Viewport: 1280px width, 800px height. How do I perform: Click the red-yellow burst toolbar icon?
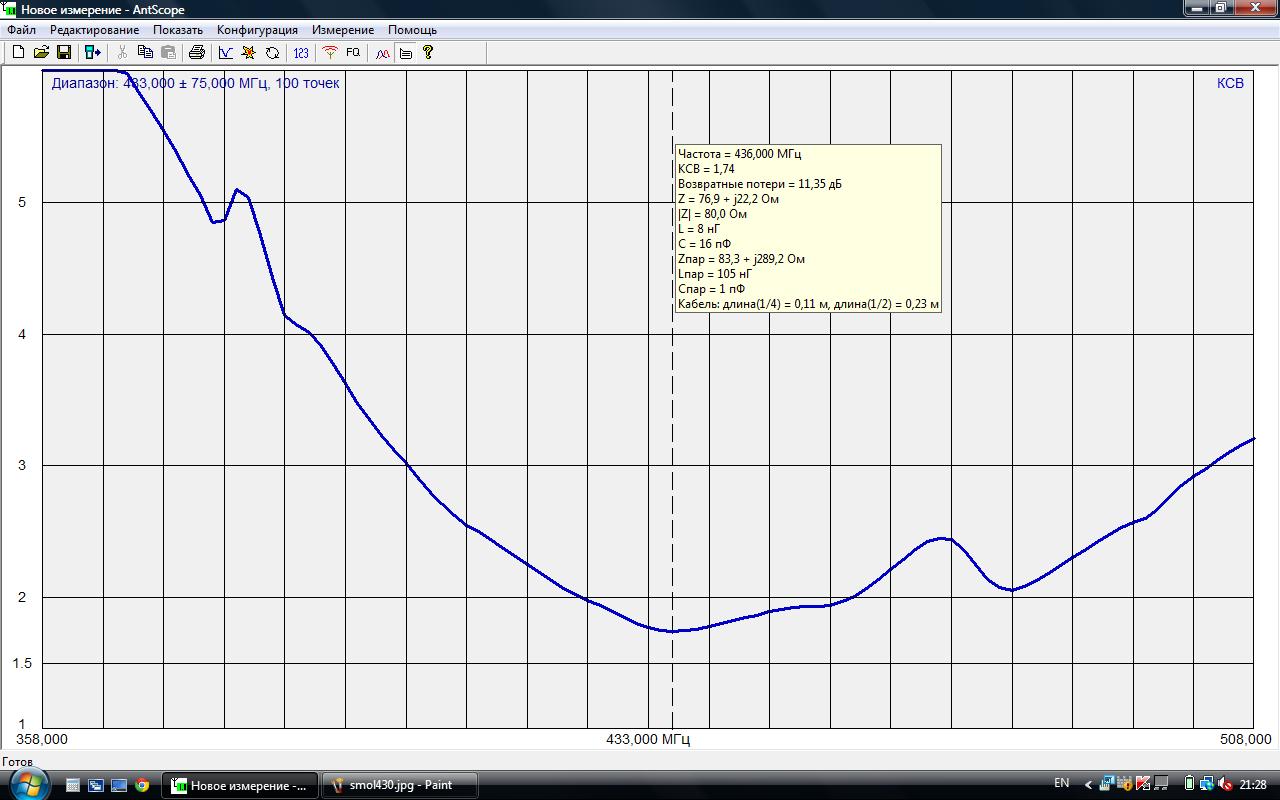(x=249, y=53)
